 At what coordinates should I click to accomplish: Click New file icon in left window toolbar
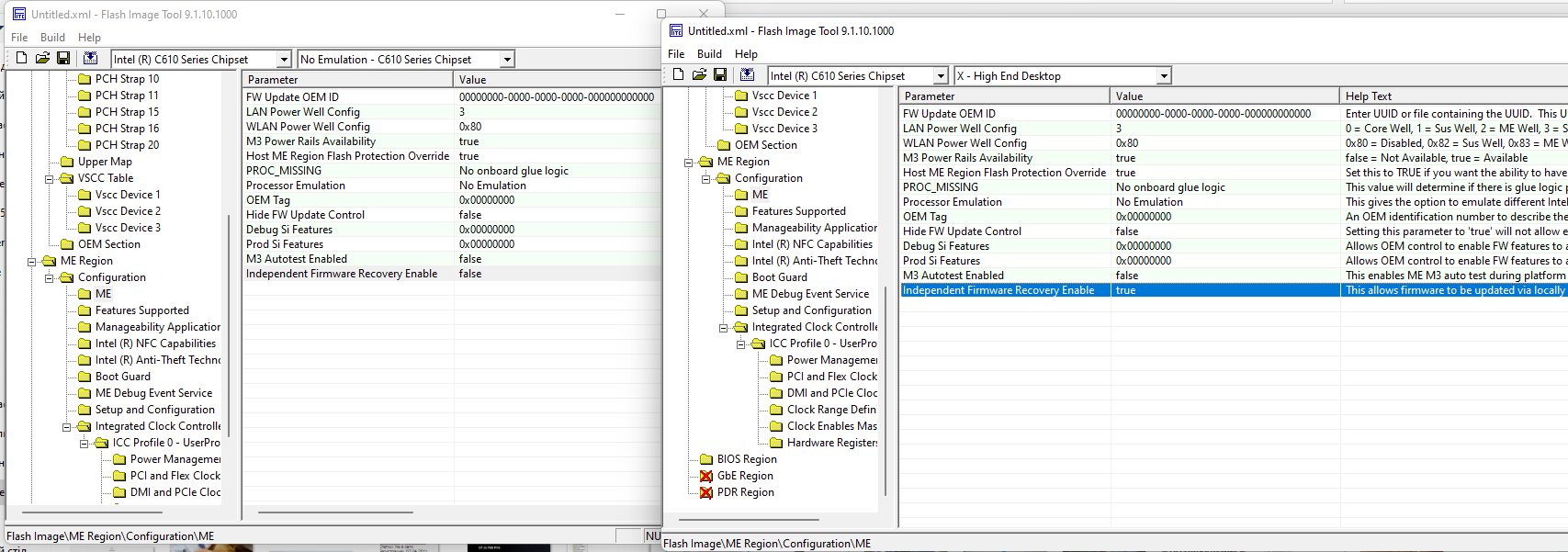pos(22,58)
